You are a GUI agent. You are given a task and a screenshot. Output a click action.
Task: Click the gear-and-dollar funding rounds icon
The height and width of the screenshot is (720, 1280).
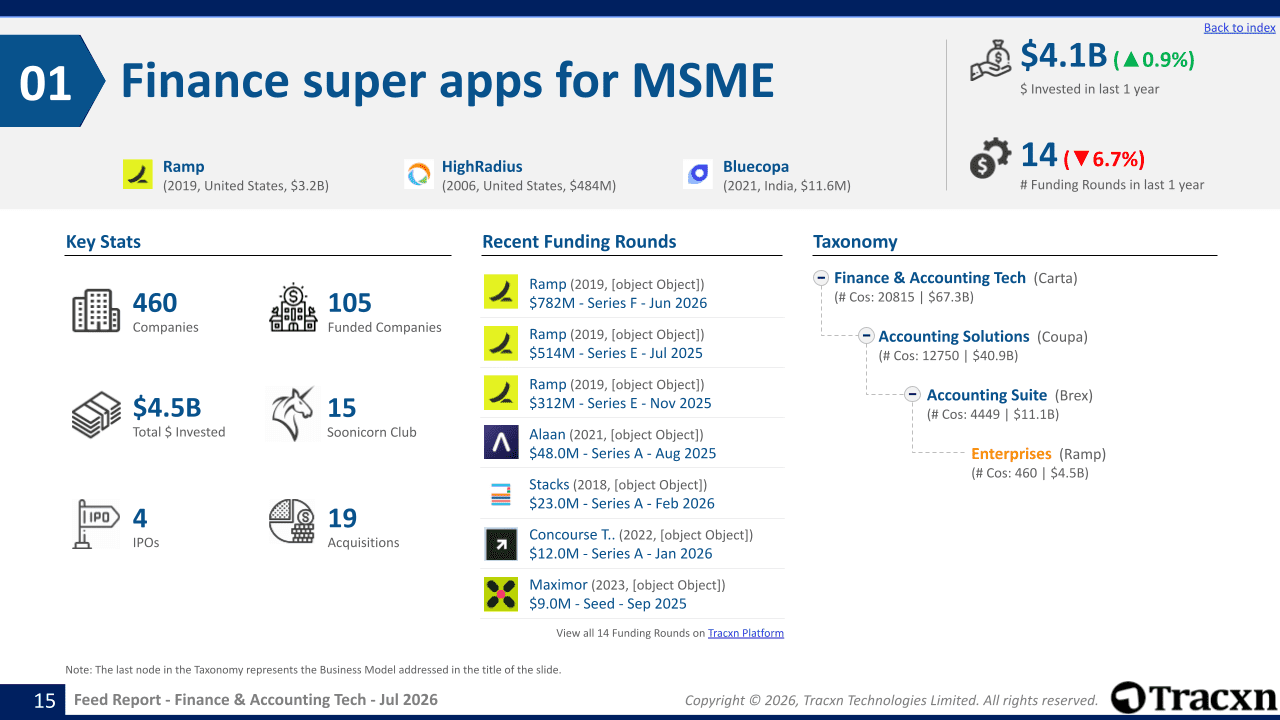(x=991, y=158)
